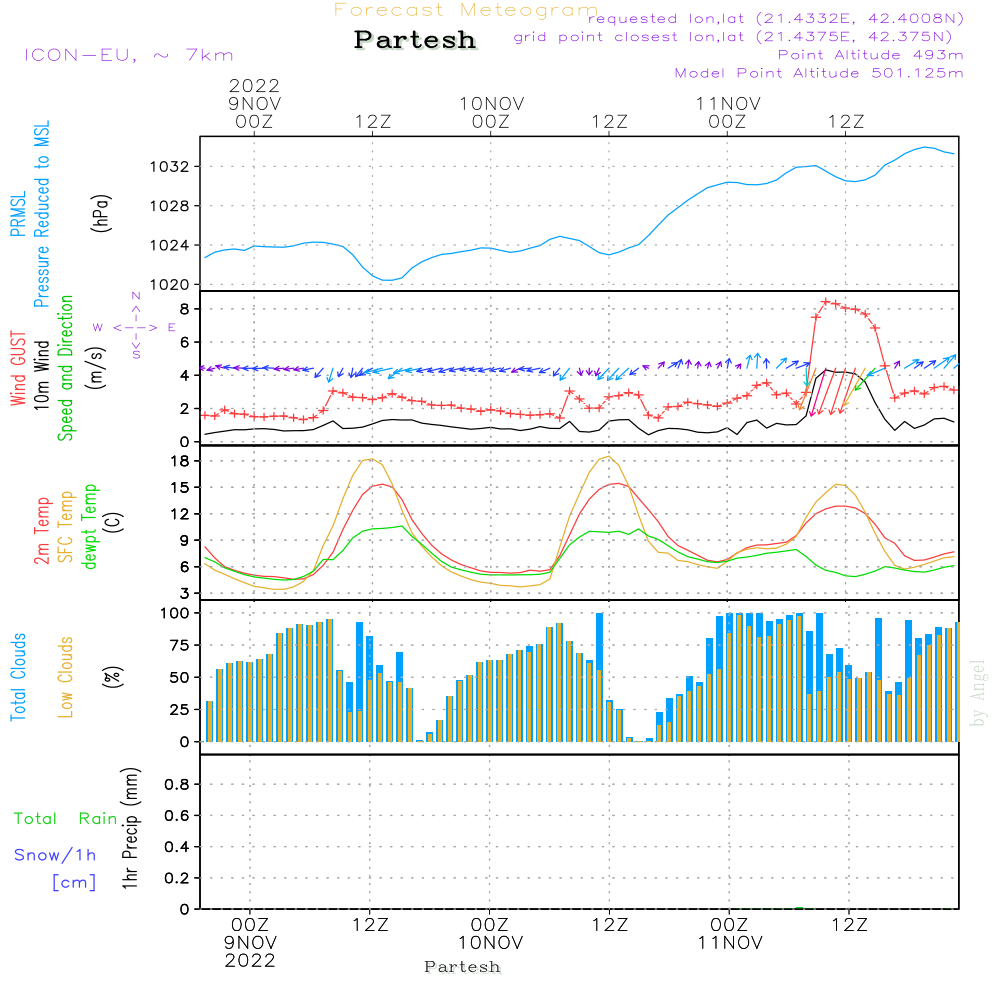
Task: Click the 'SFC Temp' orange legend label
Action: (x=66, y=527)
